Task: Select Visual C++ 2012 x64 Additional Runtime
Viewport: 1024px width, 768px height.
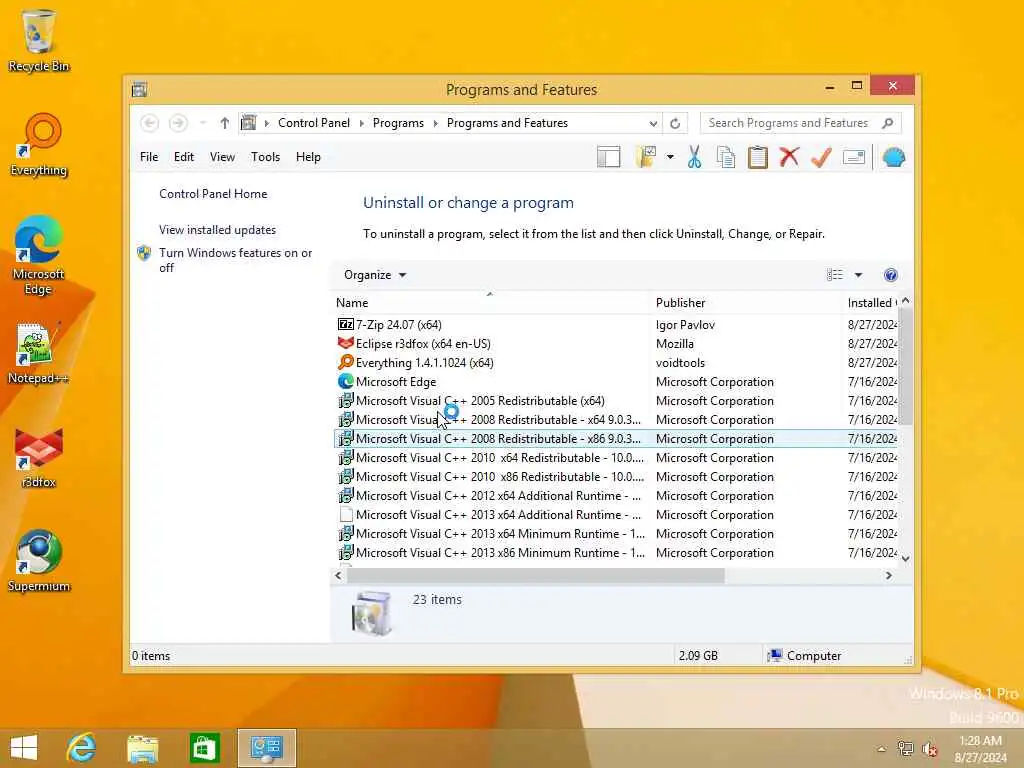Action: (x=498, y=496)
